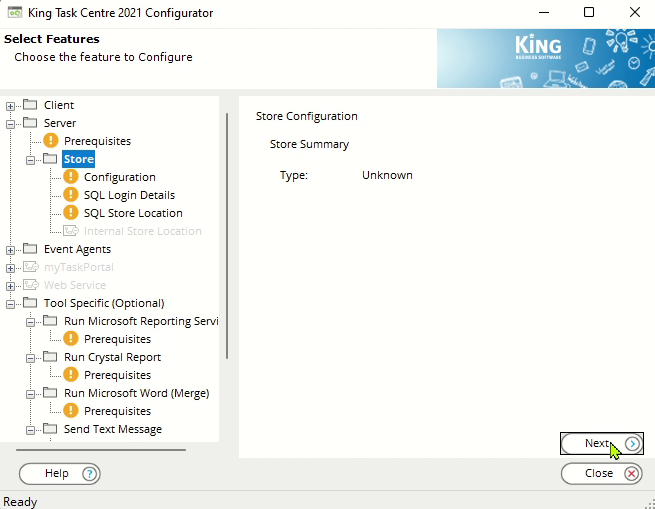Collapse the Server tree node
The image size is (655, 509).
10,124
